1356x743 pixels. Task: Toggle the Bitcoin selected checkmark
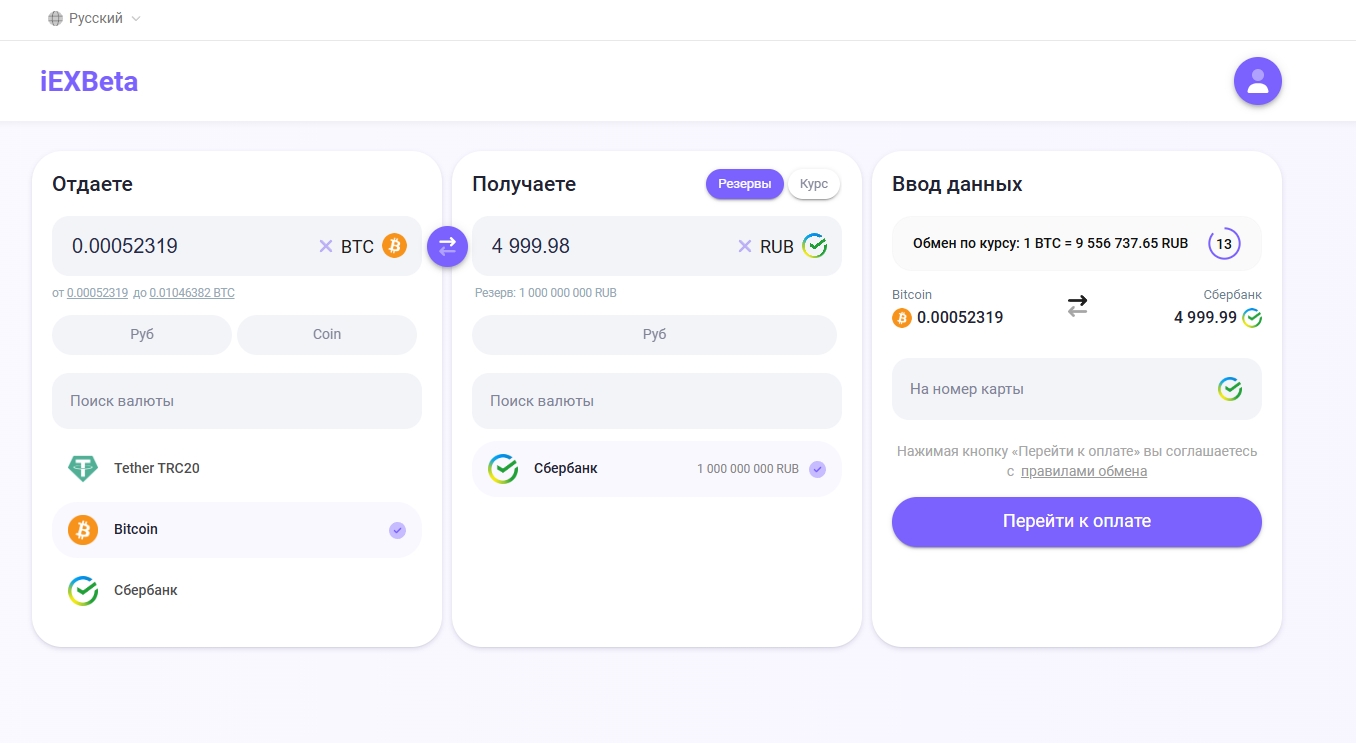coord(397,530)
